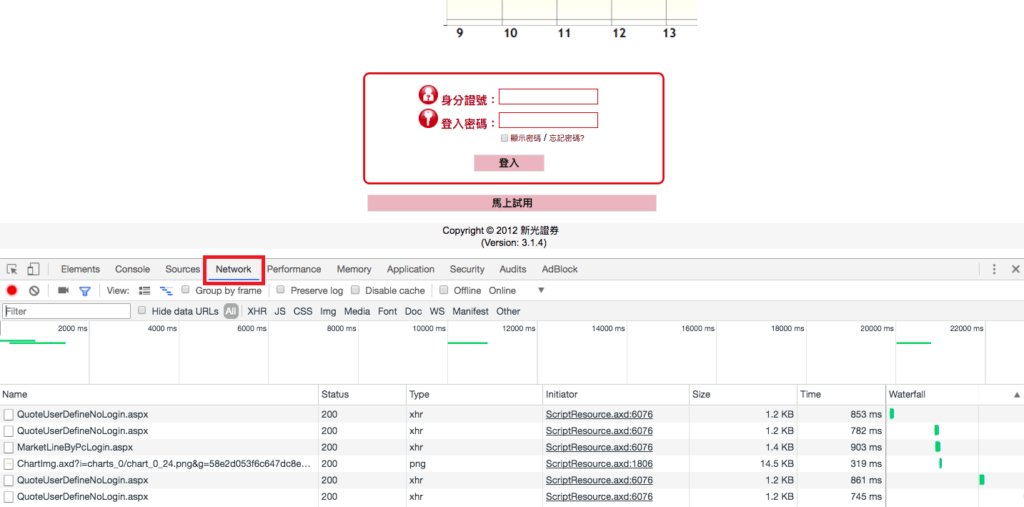Open the Security tab
Viewport: 1024px width, 507px height.
pyautogui.click(x=467, y=269)
